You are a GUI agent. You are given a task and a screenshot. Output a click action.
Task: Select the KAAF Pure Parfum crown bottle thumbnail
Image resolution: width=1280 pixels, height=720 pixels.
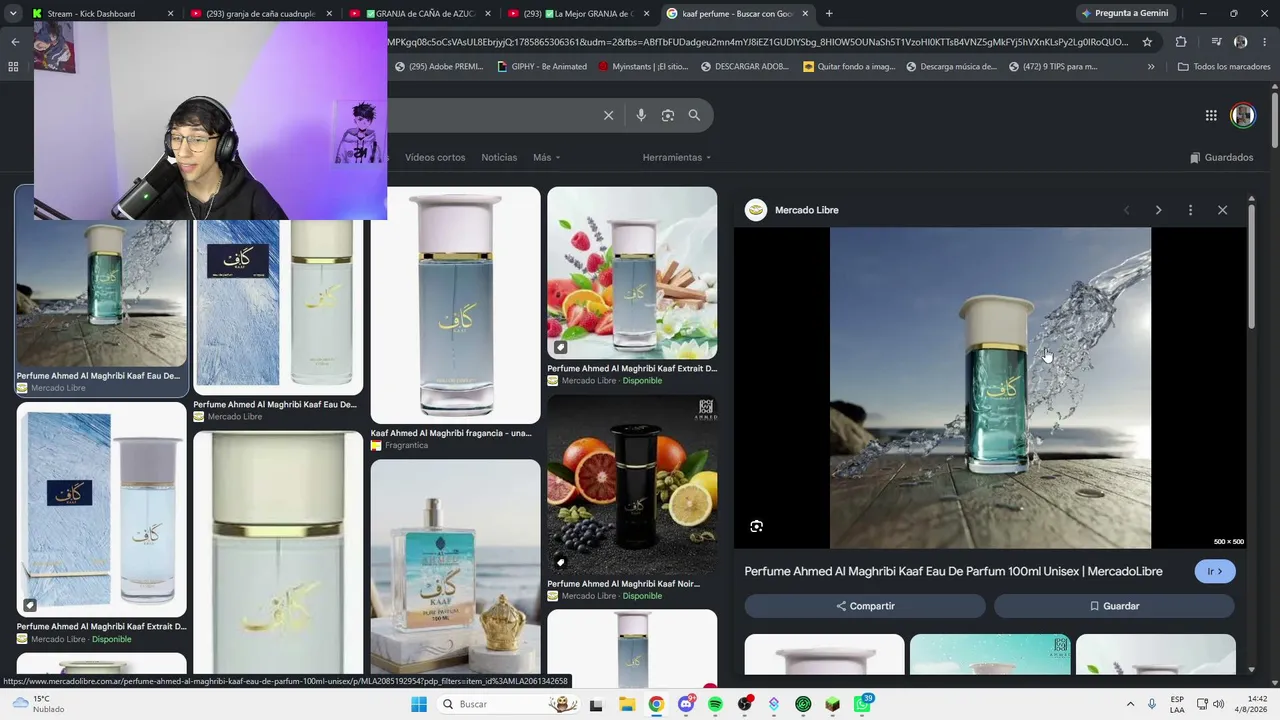coord(455,566)
